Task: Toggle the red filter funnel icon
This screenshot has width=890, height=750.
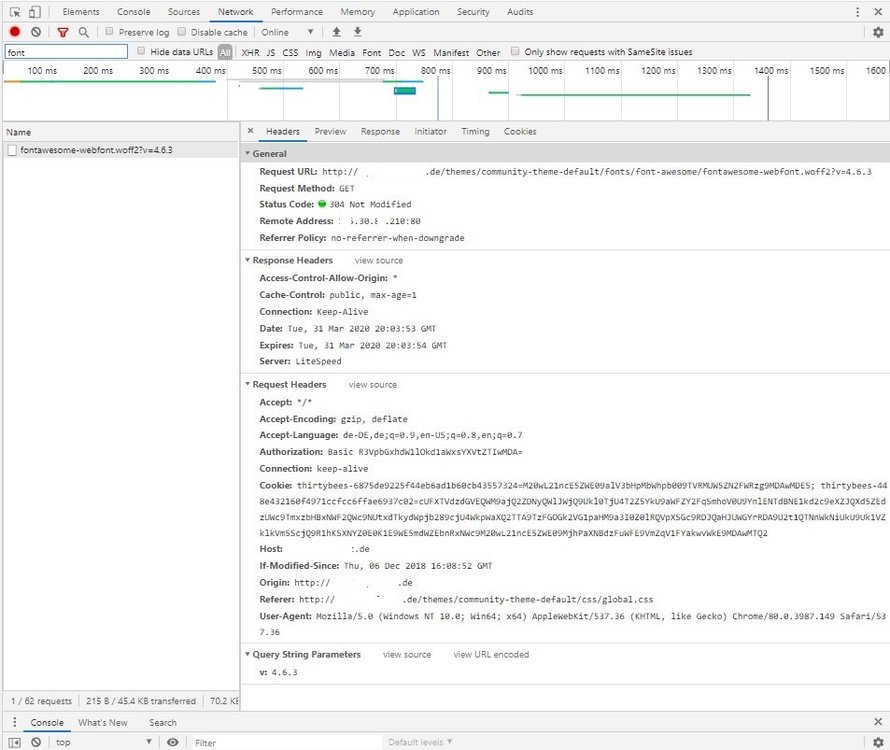Action: click(63, 32)
